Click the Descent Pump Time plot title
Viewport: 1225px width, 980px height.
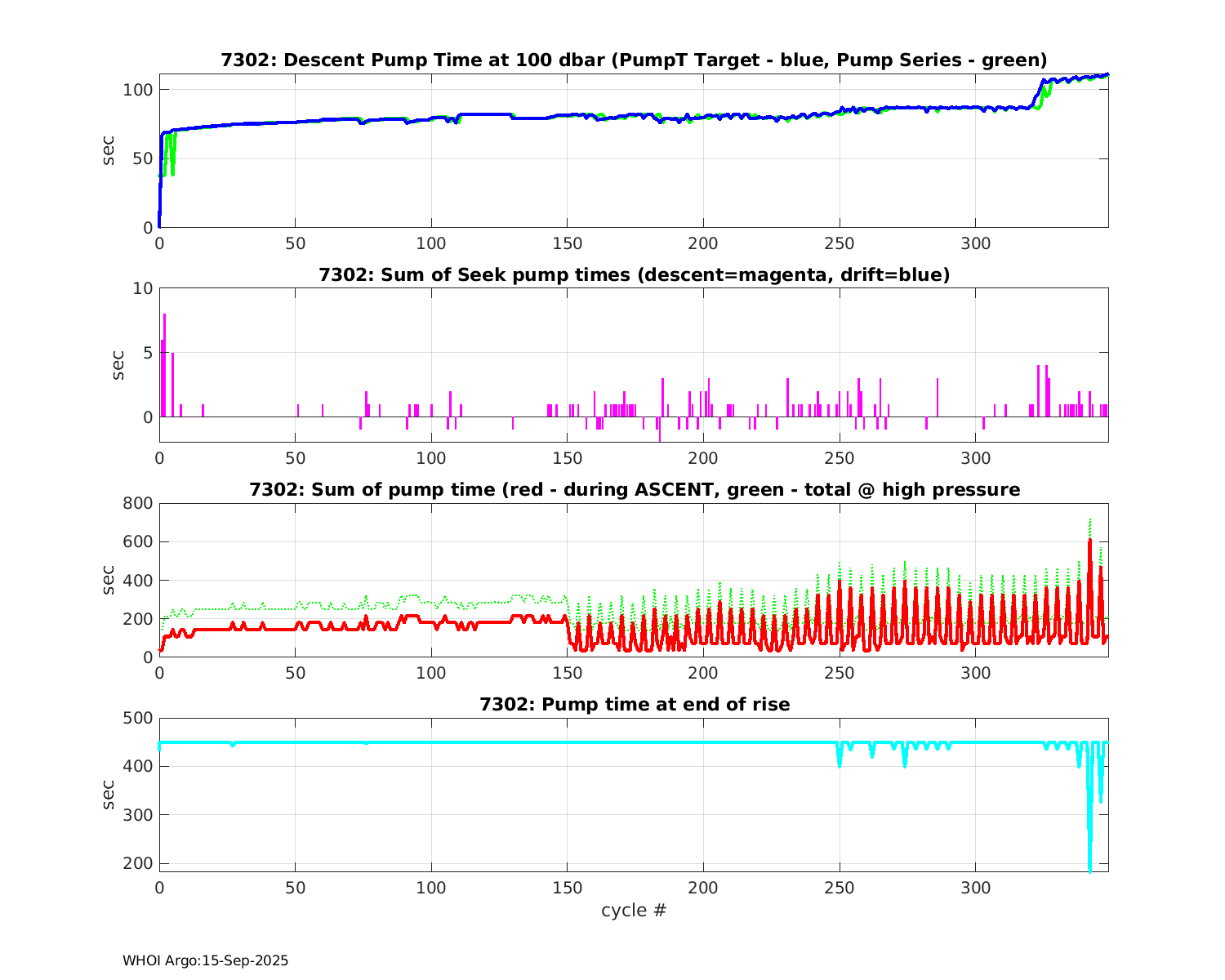point(634,60)
